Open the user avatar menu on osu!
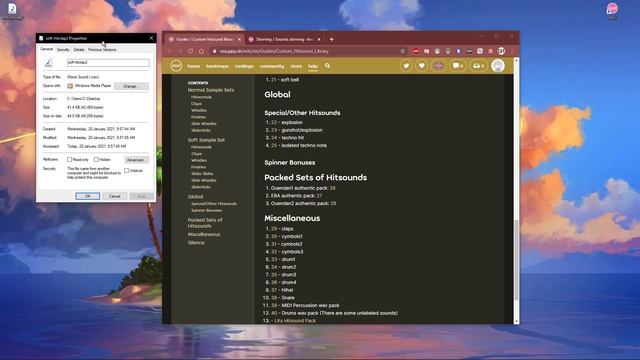 (x=498, y=66)
